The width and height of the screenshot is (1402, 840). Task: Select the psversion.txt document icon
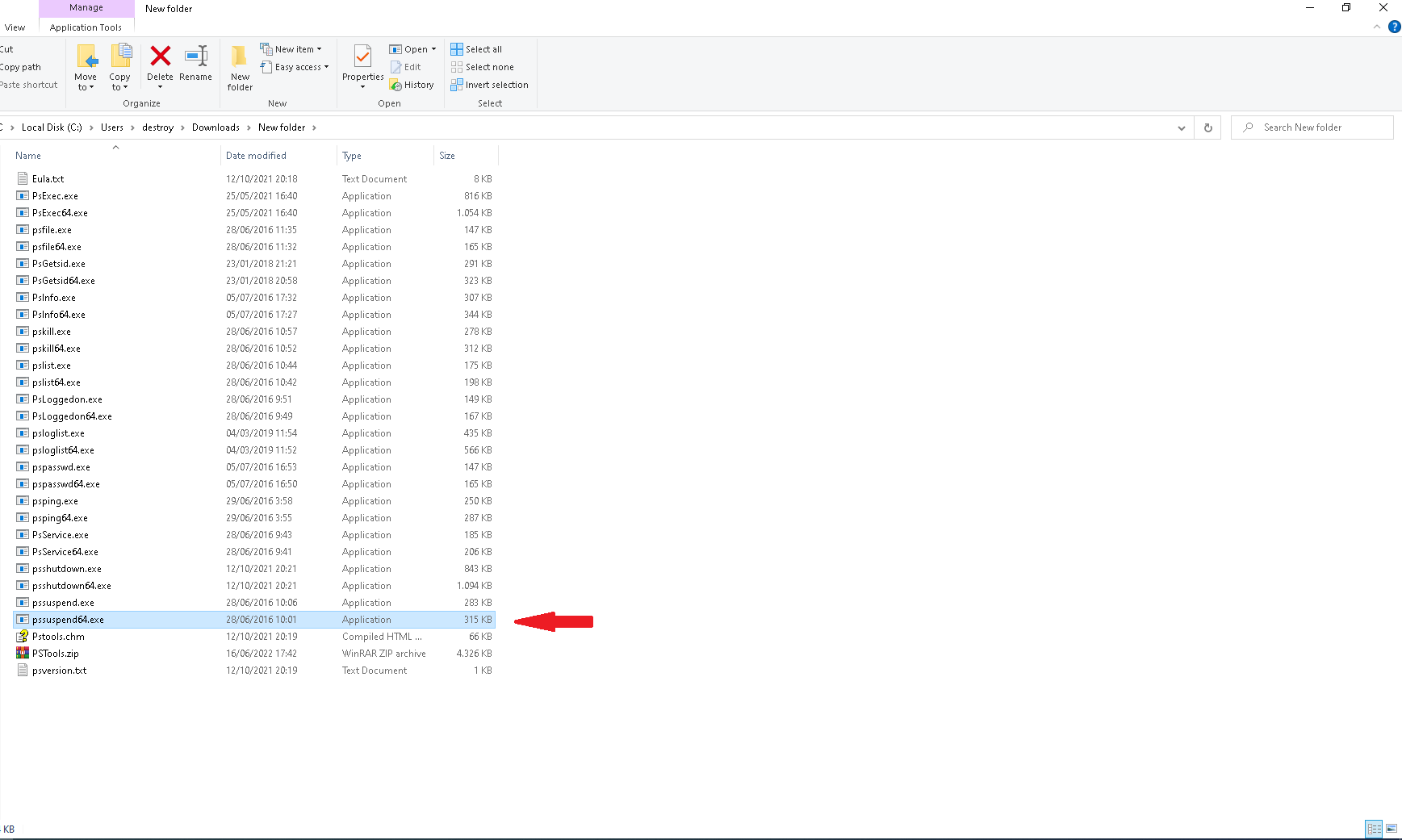click(x=23, y=671)
